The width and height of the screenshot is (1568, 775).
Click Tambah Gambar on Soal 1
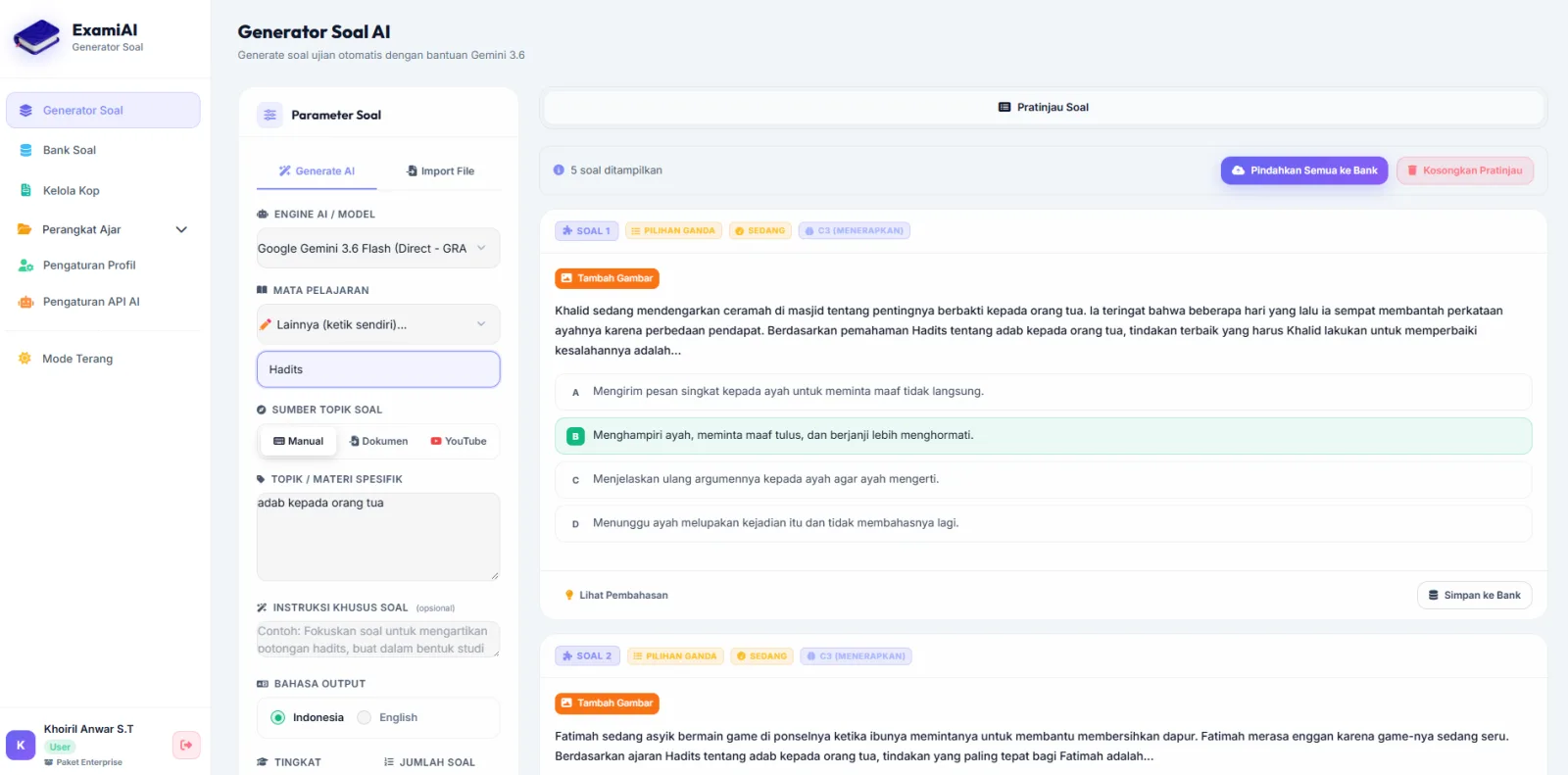point(607,278)
